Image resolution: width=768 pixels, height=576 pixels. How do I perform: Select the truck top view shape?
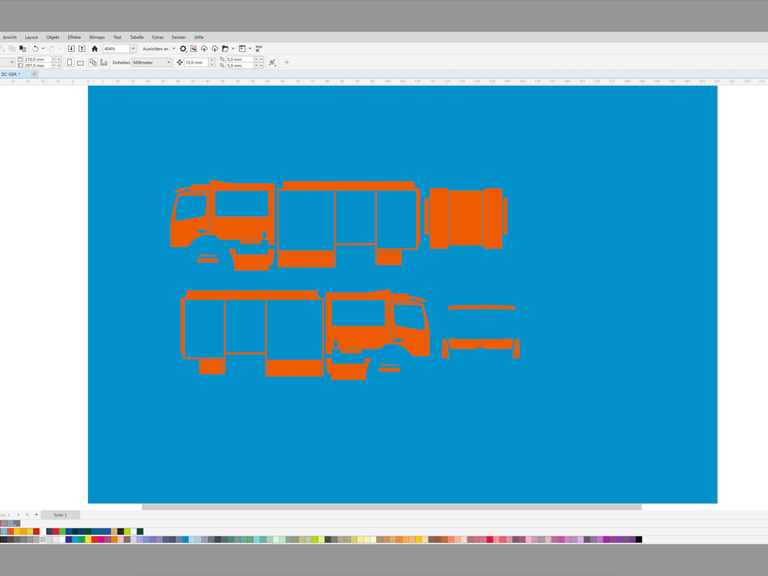point(465,218)
